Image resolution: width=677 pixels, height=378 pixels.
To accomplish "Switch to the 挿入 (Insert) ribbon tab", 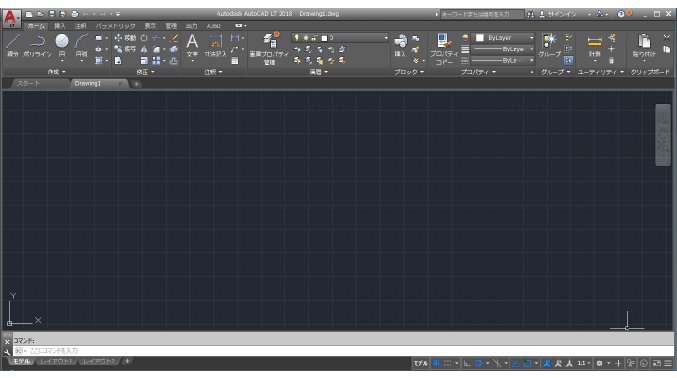I will (x=60, y=26).
